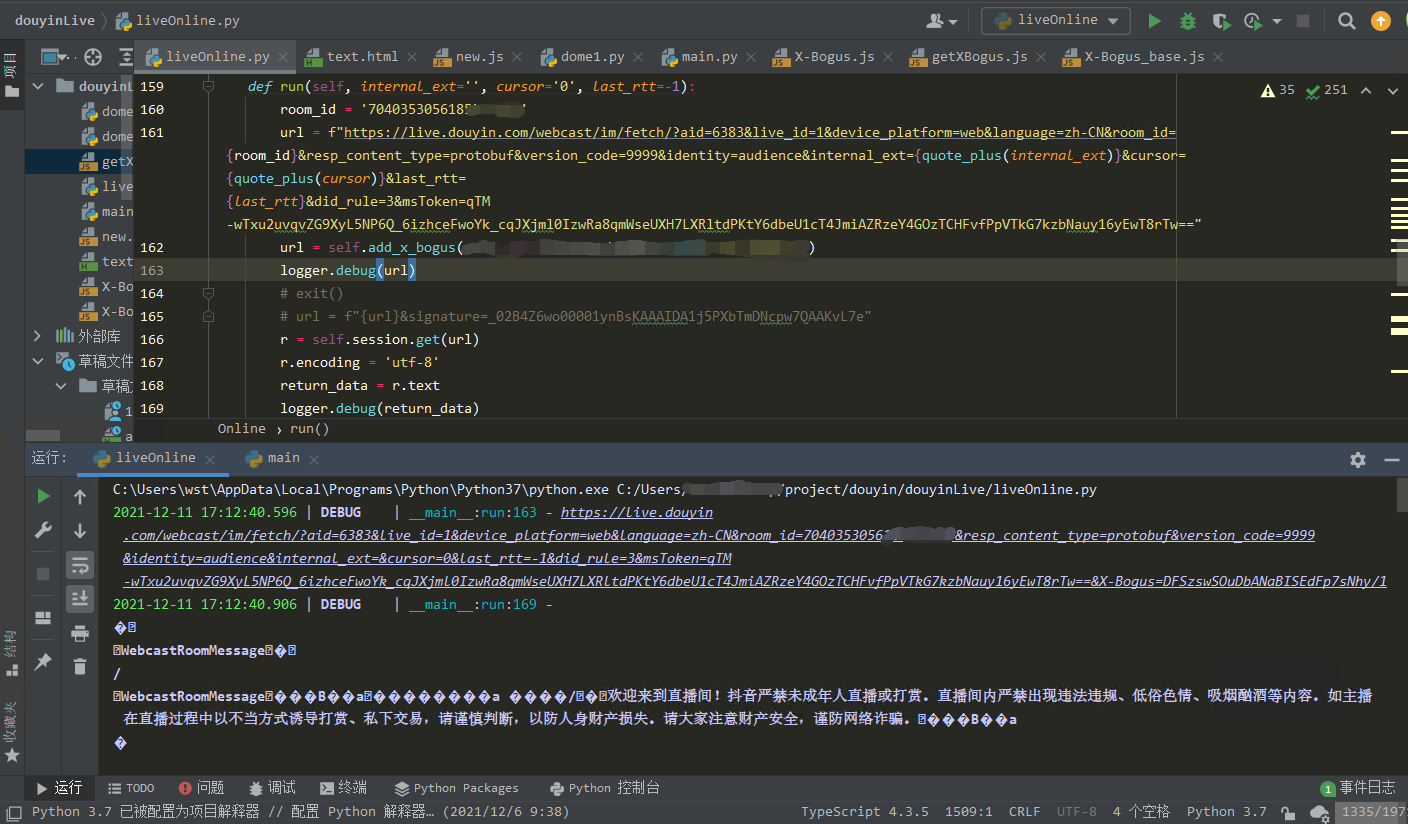The width and height of the screenshot is (1408, 824).
Task: Click the UTF-8 encoding status bar item
Action: (1076, 812)
